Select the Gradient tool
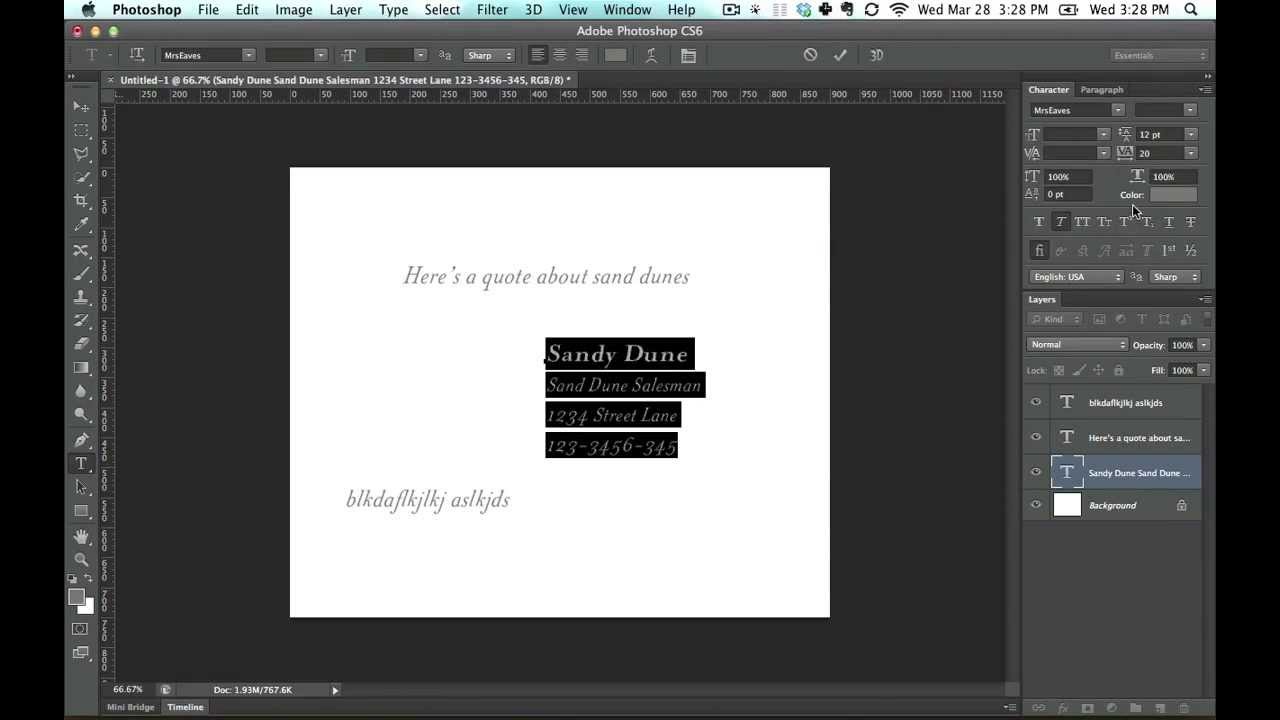1280x720 pixels. 81,368
